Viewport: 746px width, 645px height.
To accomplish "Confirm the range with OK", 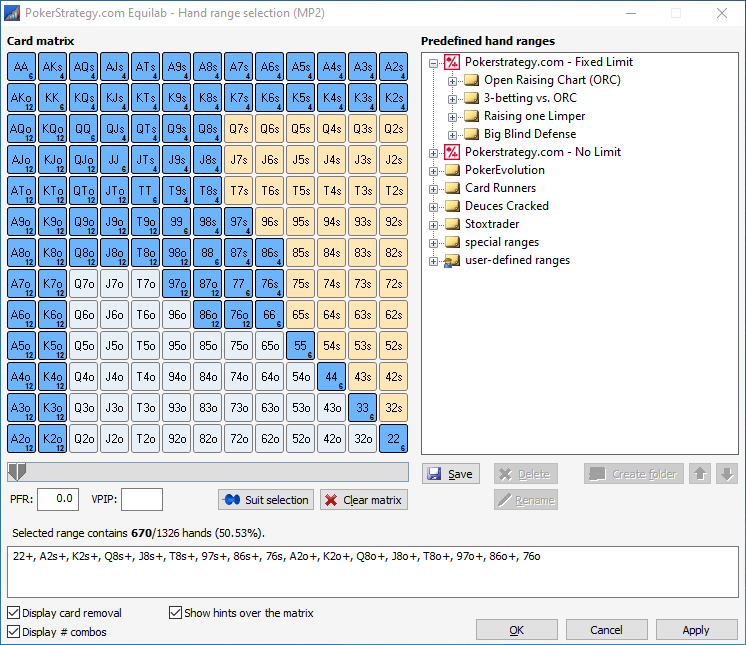I will click(517, 630).
